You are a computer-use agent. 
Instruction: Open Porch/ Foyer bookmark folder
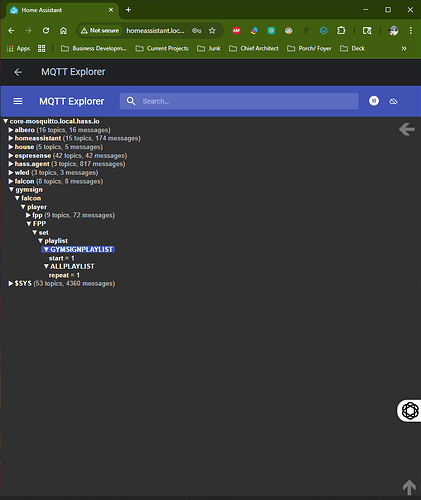309,49
